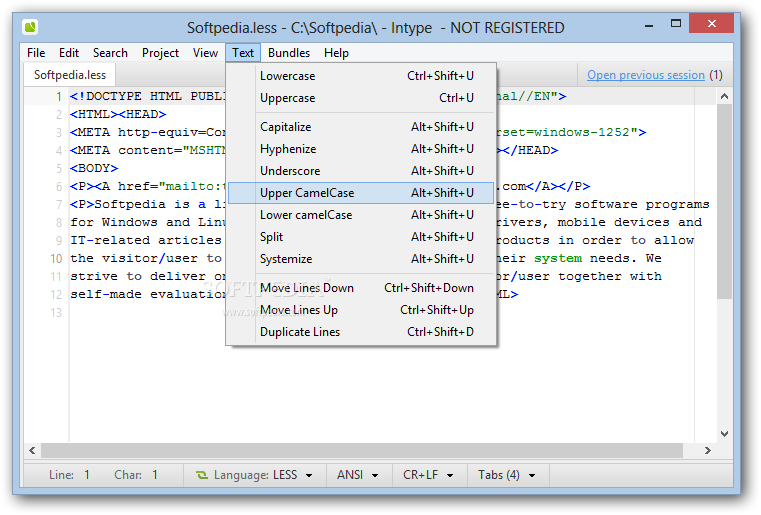Choose Lowercase from the Text menu

(361, 76)
